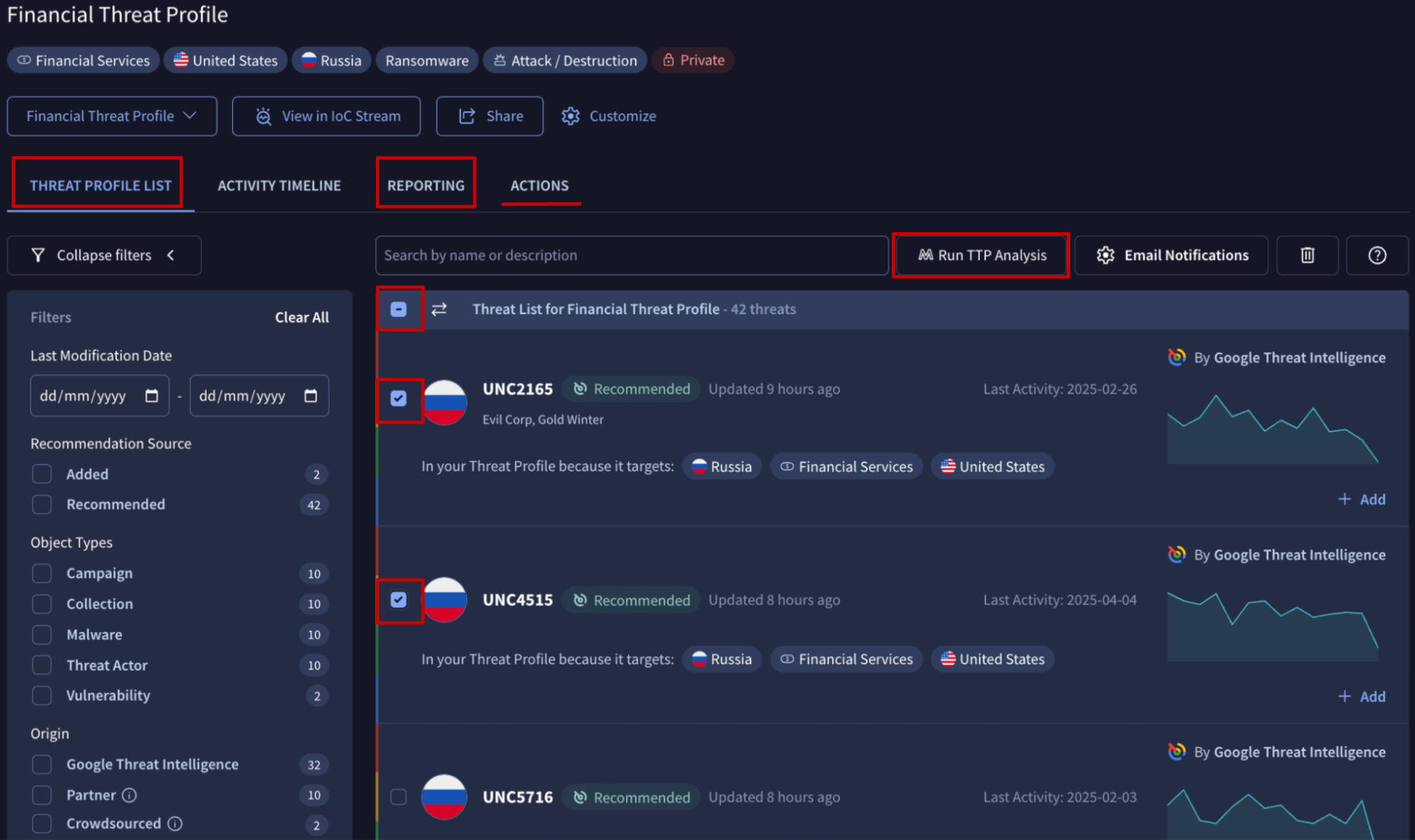Click the swap arrows icon in threat list header

(439, 309)
